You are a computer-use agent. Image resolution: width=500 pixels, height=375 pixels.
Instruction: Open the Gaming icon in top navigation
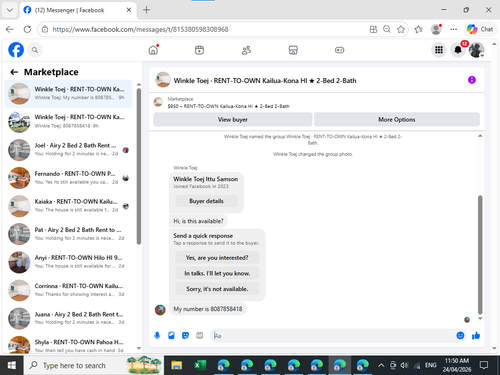pyautogui.click(x=339, y=50)
